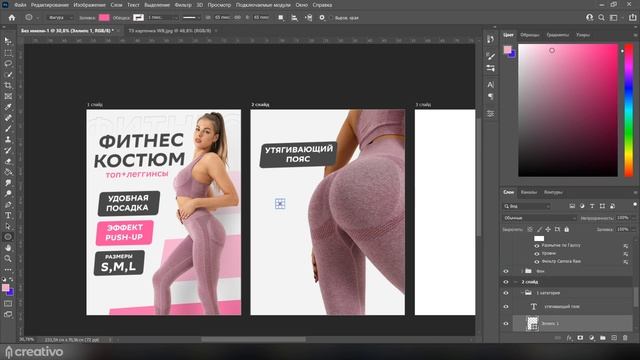Click the Эллипс 1 layer thumbnail

point(532,324)
